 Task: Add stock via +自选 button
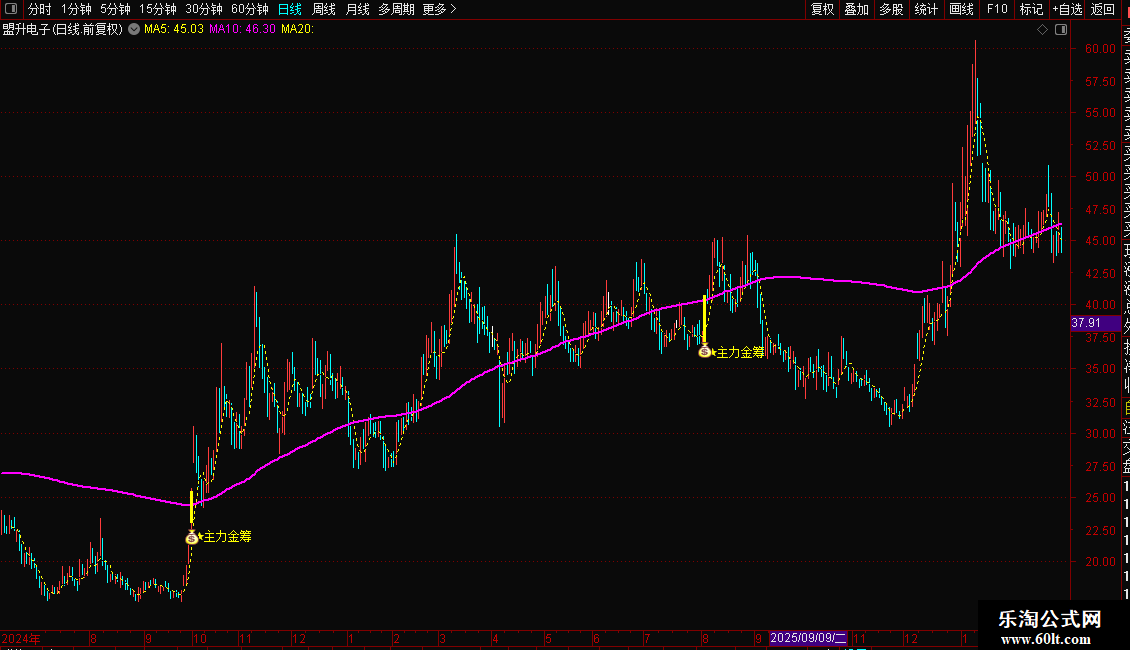click(1067, 9)
